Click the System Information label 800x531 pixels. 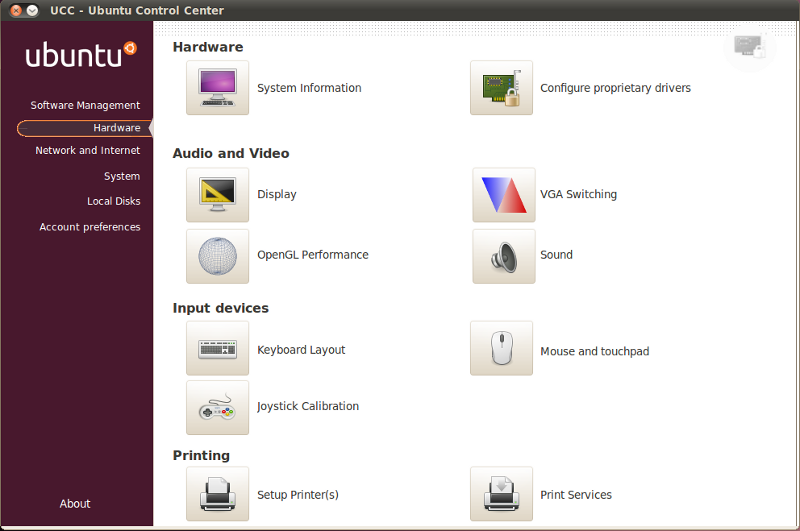pyautogui.click(x=309, y=88)
